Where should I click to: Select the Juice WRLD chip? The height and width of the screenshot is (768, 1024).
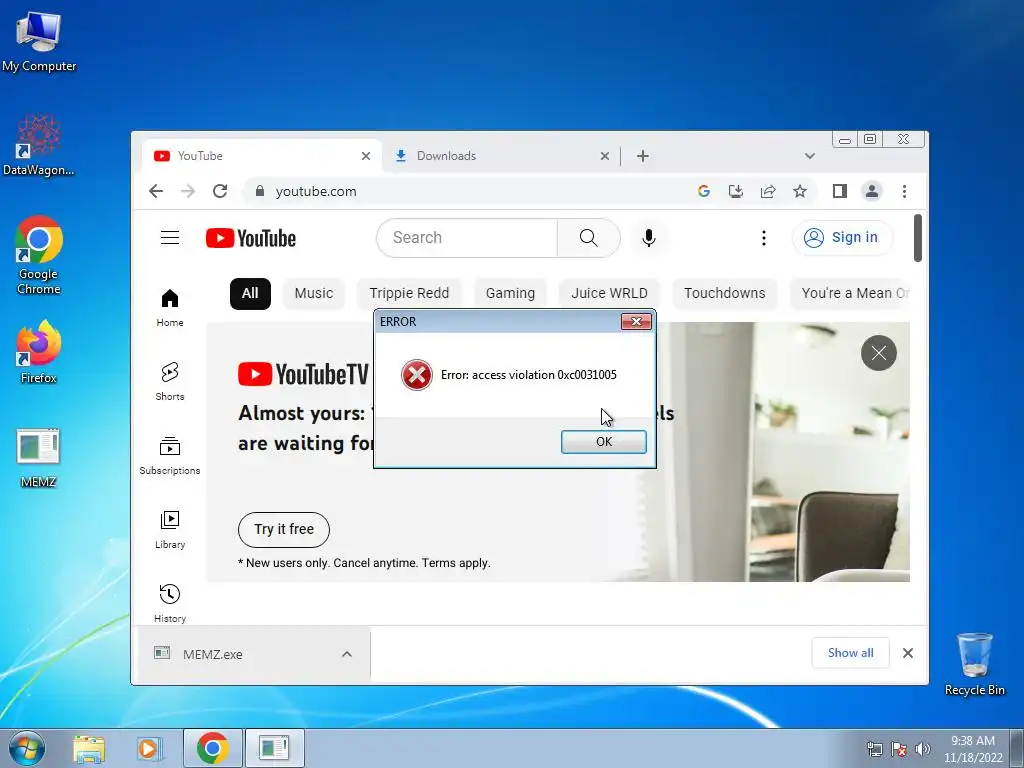click(609, 293)
